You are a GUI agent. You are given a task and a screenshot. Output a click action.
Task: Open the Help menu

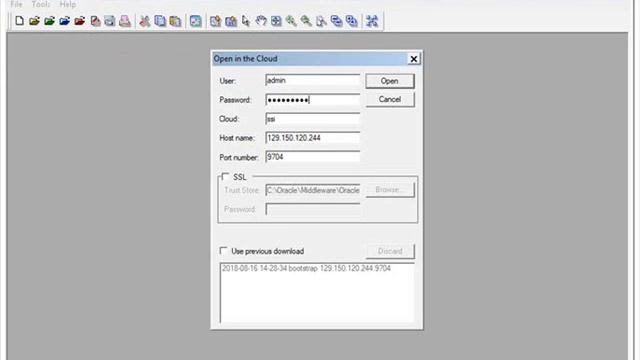point(68,4)
